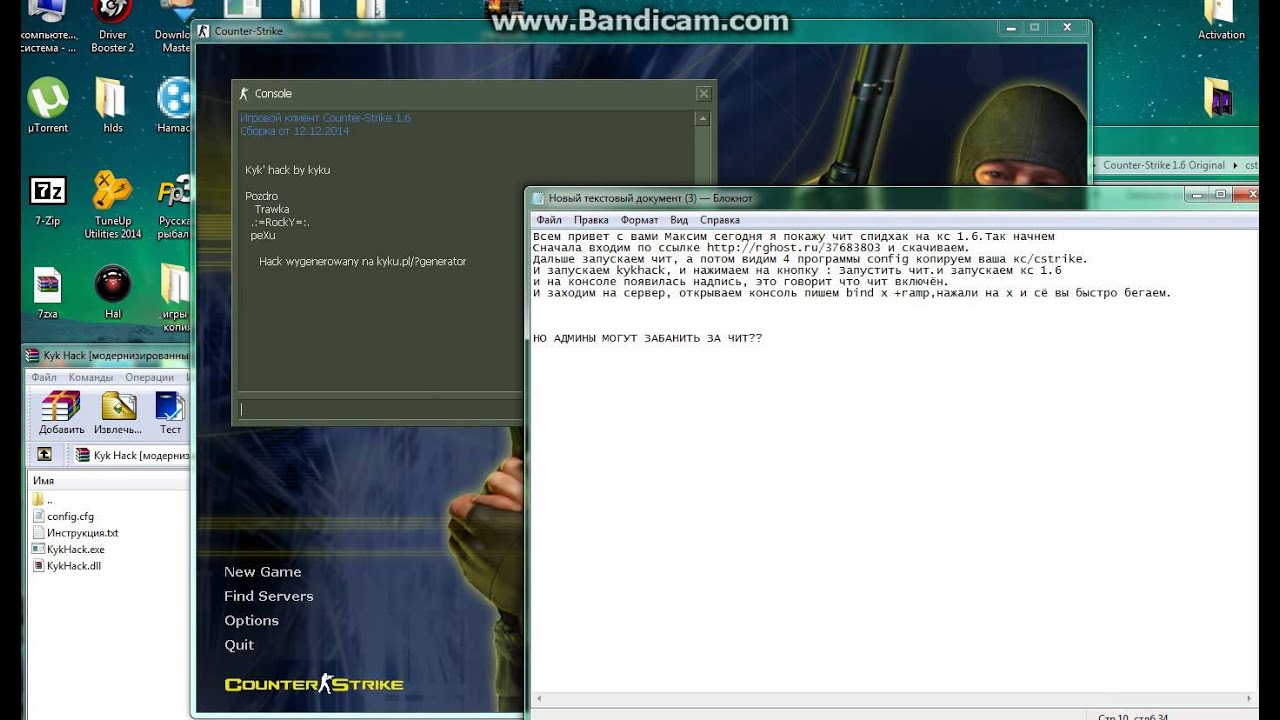Maximize the Notepad window
This screenshot has width=1280, height=720.
(x=1220, y=196)
